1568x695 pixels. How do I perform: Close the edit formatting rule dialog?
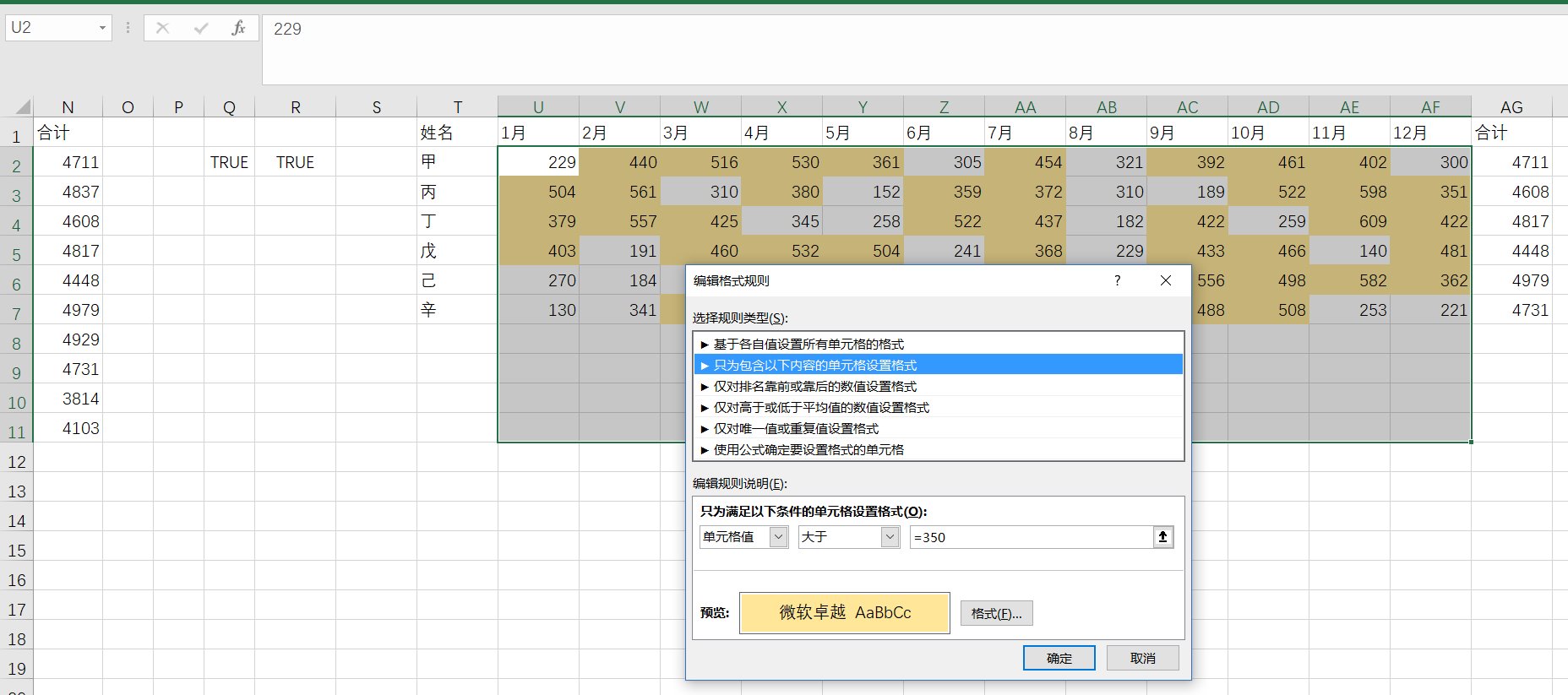[x=1166, y=280]
